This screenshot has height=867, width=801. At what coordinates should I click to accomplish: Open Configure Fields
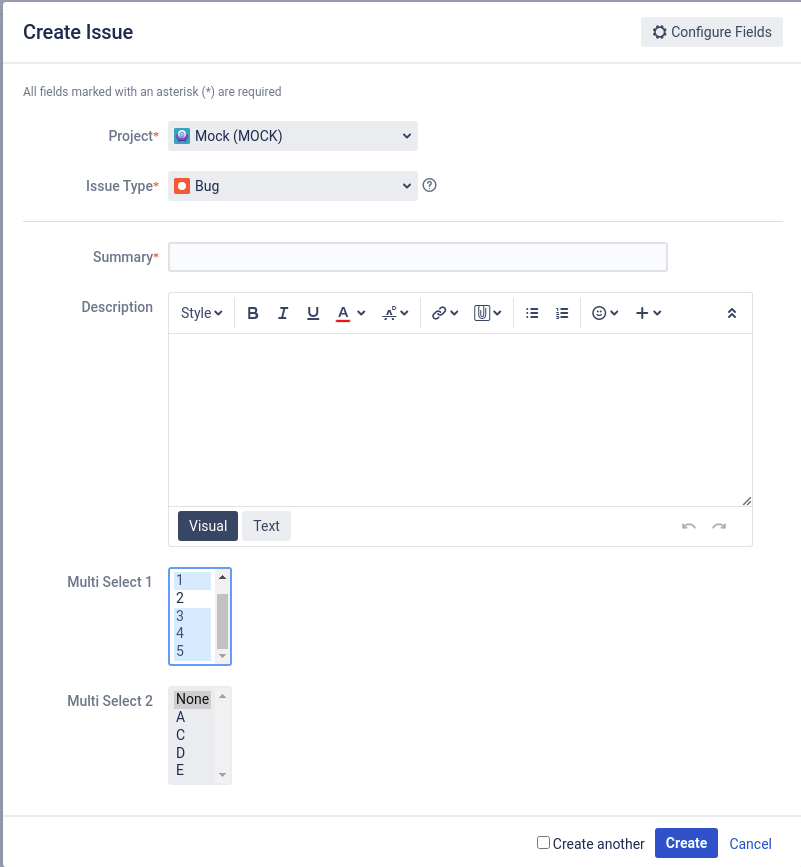[711, 32]
